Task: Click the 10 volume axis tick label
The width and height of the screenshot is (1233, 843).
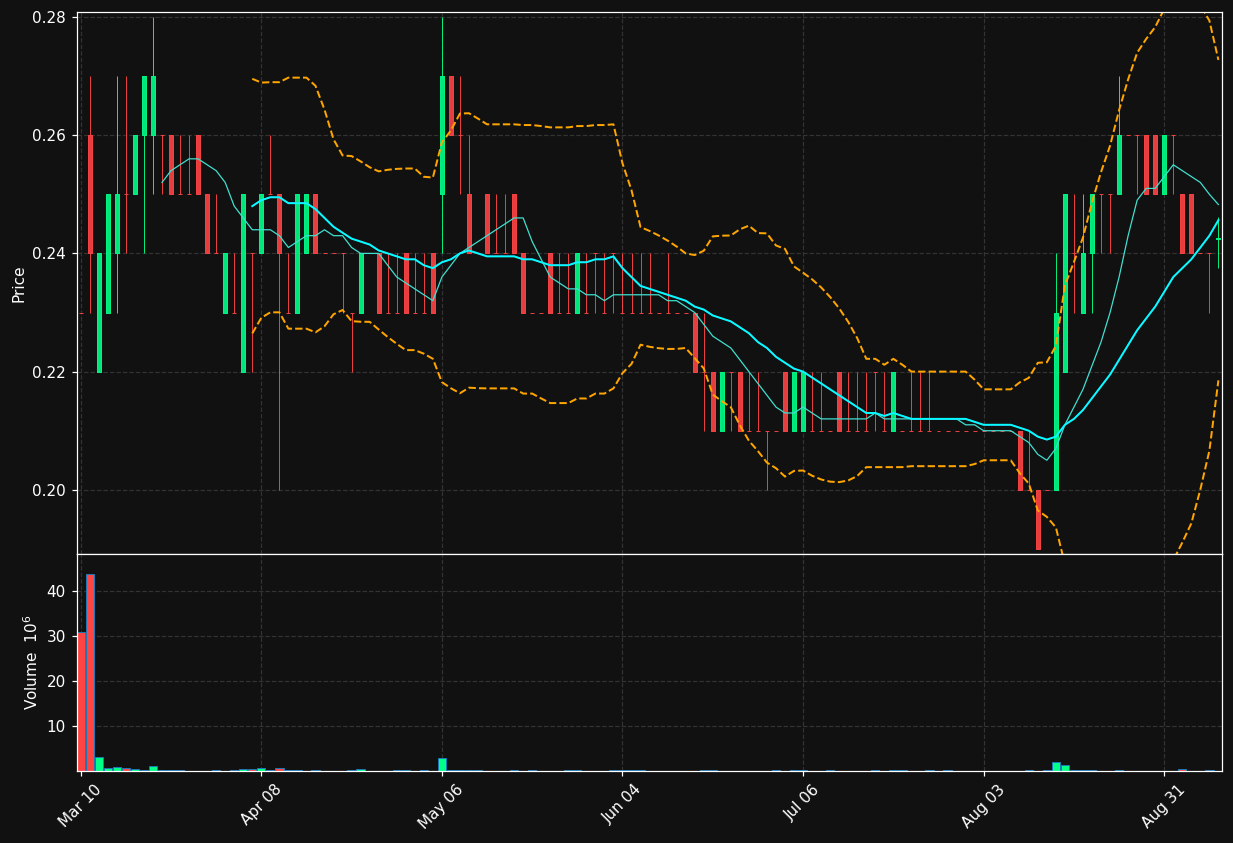Action: 56,727
